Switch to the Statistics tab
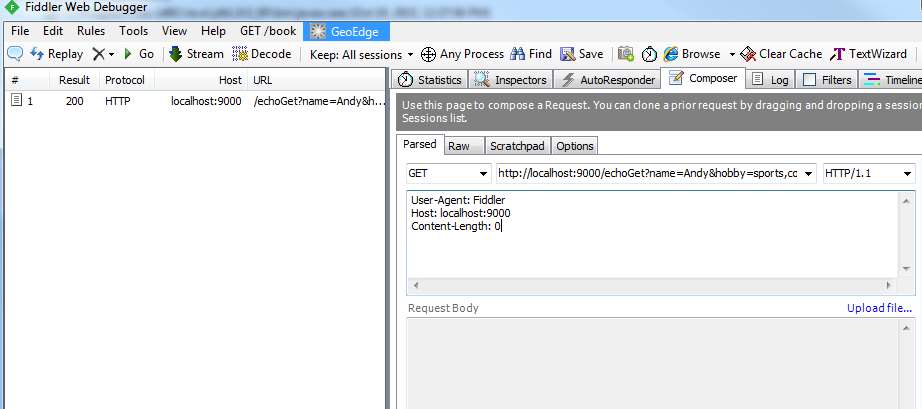Viewport: 922px width, 409px height. pos(431,80)
